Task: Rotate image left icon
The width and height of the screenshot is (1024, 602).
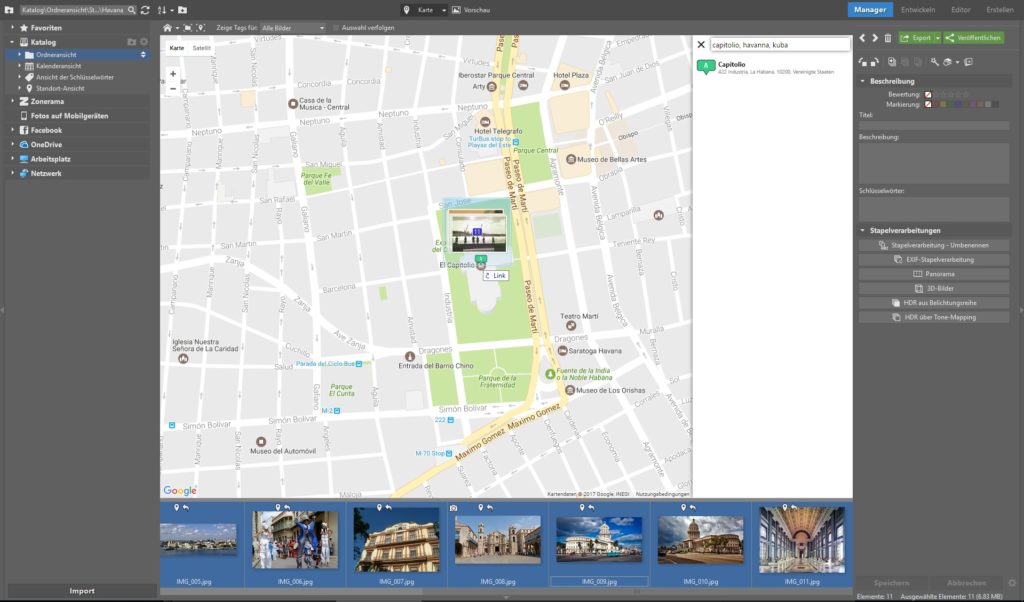Action: click(x=863, y=62)
